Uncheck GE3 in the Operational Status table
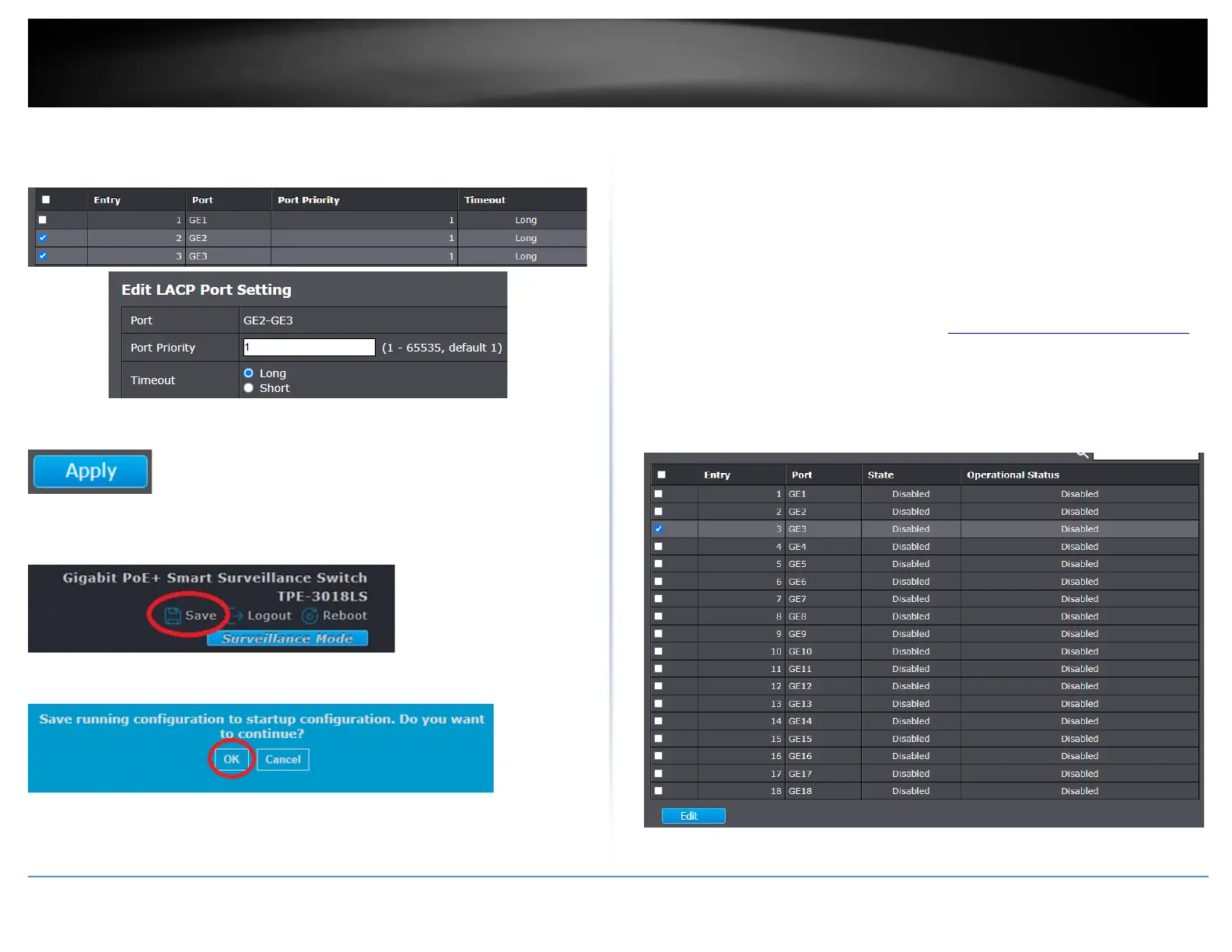The image size is (1232, 952). 659,529
